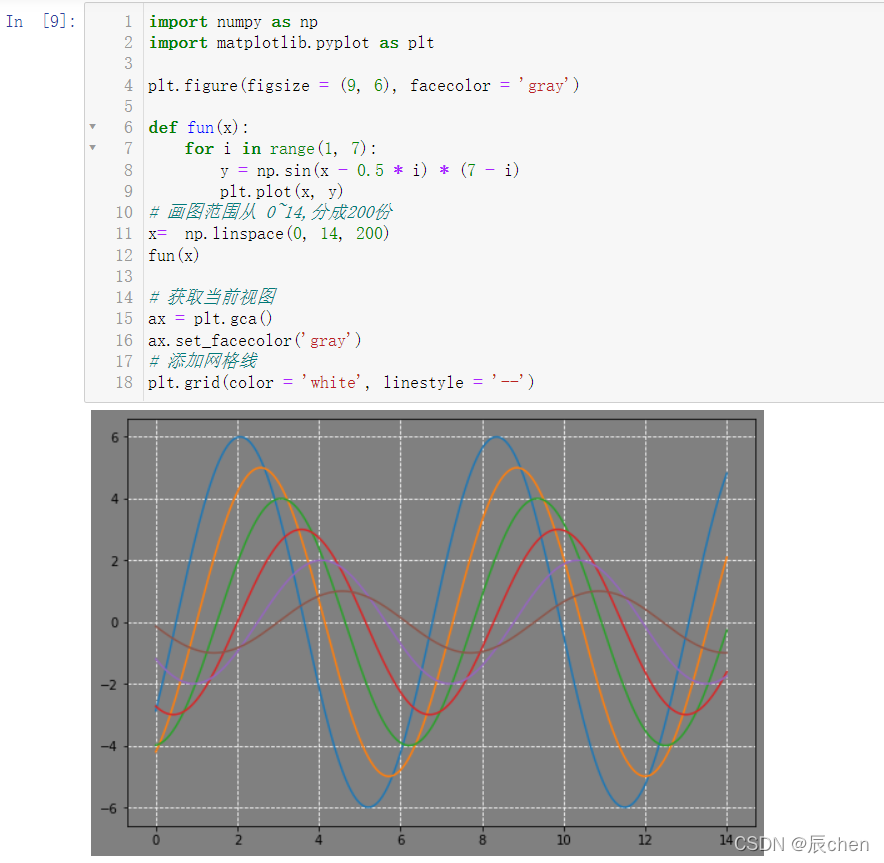
Task: Click the y = np.sin expression line
Action: (369, 170)
